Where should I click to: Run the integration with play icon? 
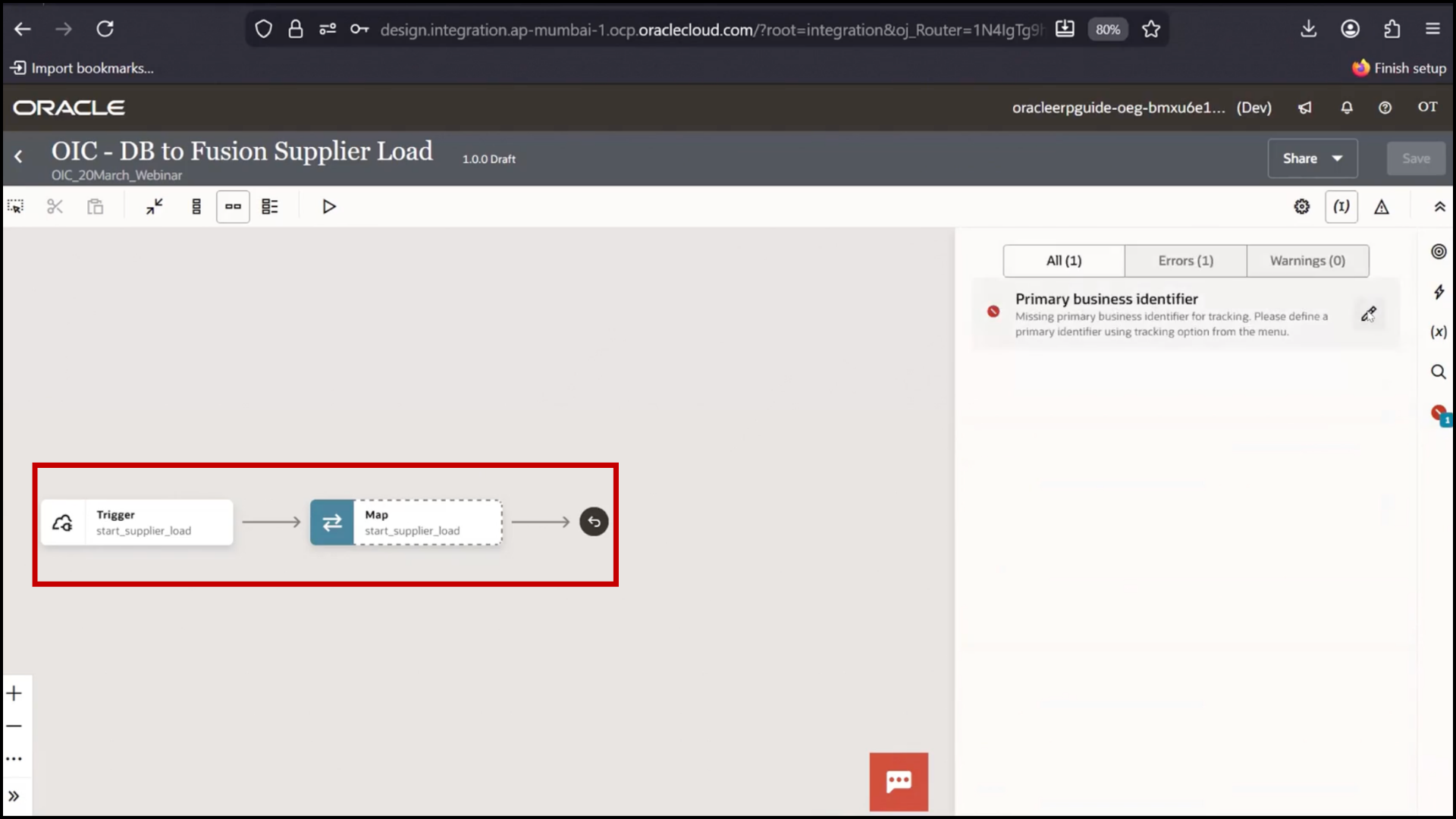click(329, 206)
